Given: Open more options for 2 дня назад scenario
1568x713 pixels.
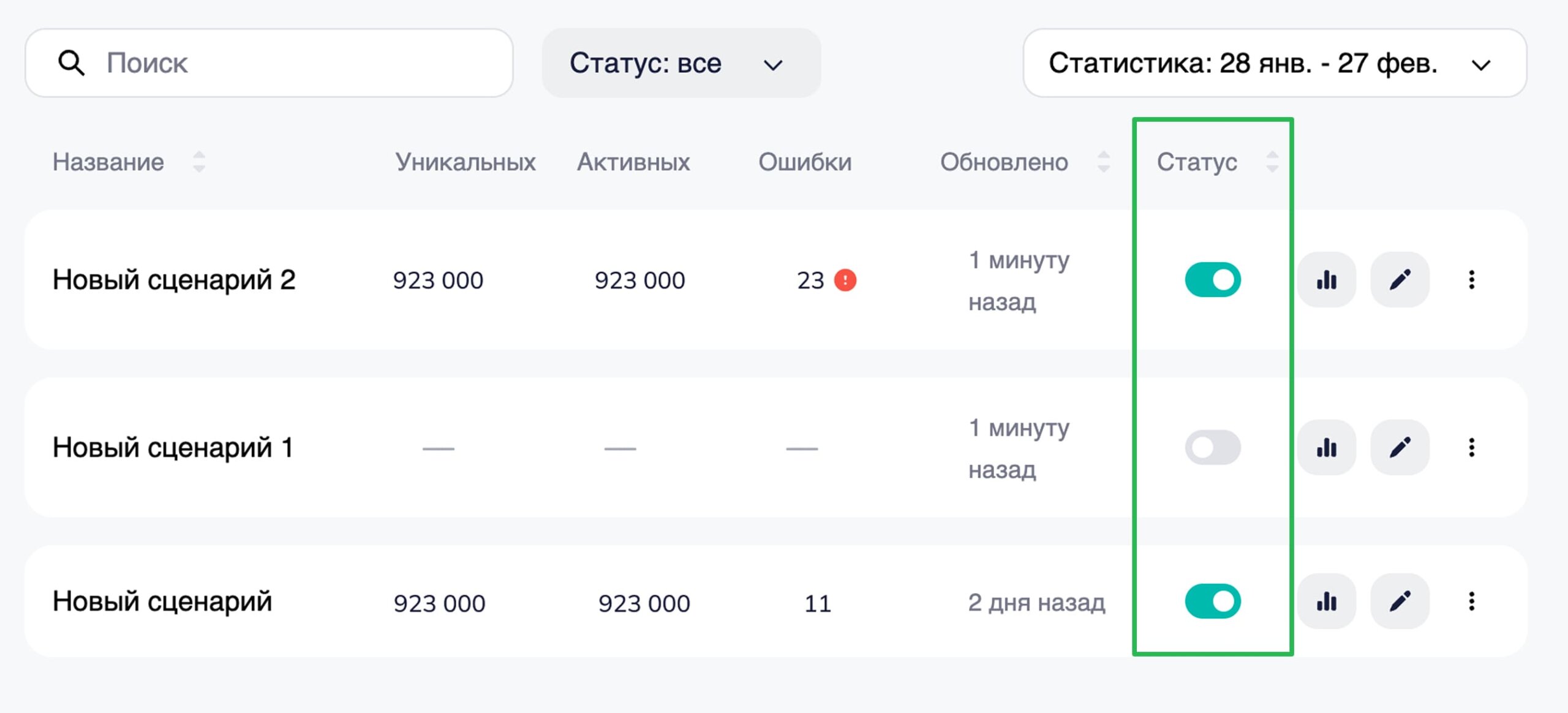Looking at the screenshot, I should tap(1471, 602).
